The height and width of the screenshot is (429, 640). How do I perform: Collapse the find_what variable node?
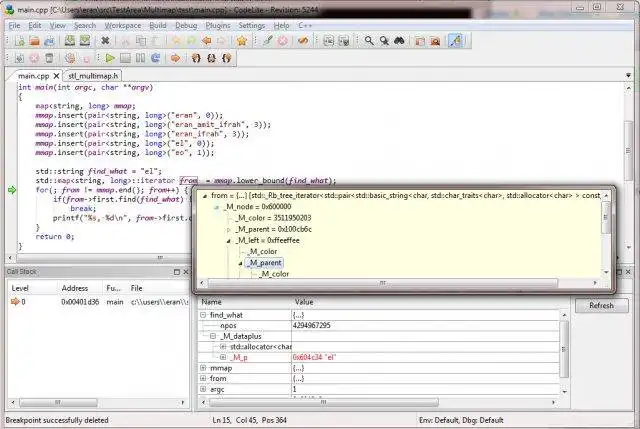coord(203,314)
